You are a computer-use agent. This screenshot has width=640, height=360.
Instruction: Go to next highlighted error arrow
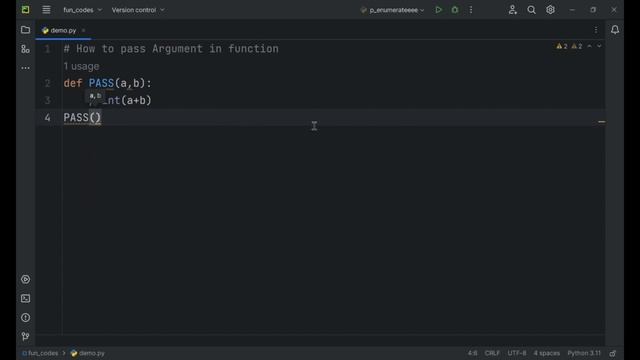coord(599,47)
